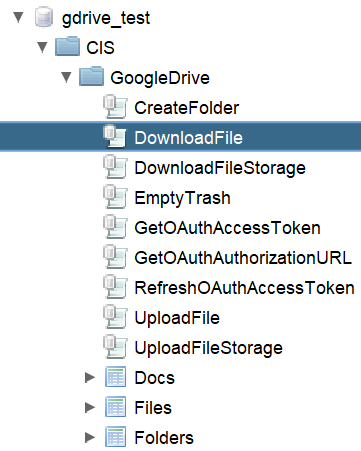Select the GetOAuthAuthorizationURL procedure name

pyautogui.click(x=243, y=258)
